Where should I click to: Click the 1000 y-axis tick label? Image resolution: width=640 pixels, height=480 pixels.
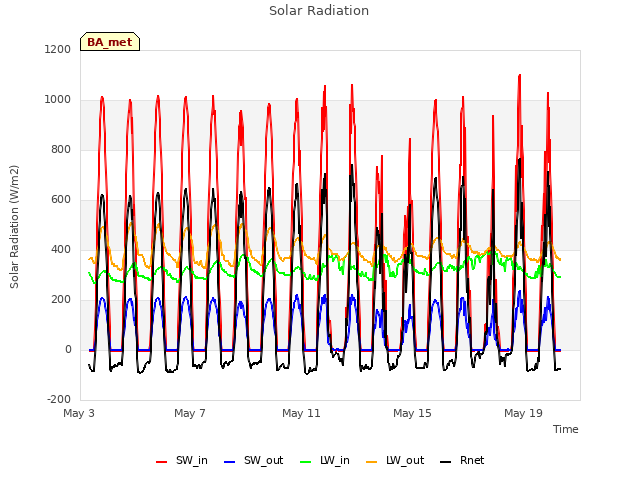[58, 100]
